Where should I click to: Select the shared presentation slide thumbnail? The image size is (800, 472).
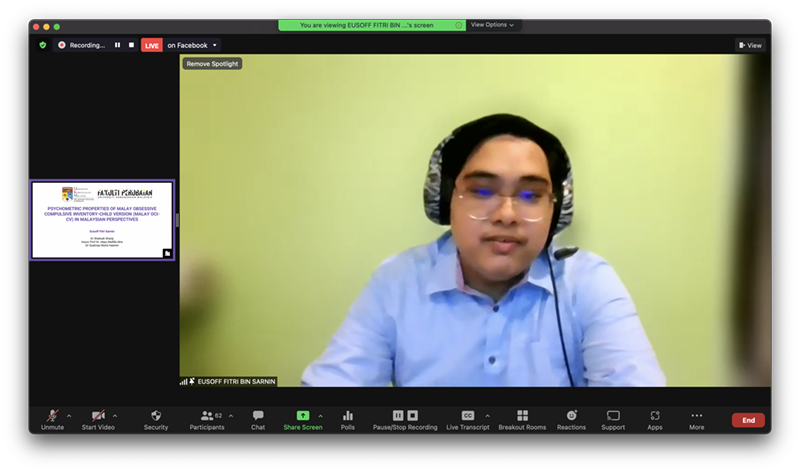[x=102, y=220]
